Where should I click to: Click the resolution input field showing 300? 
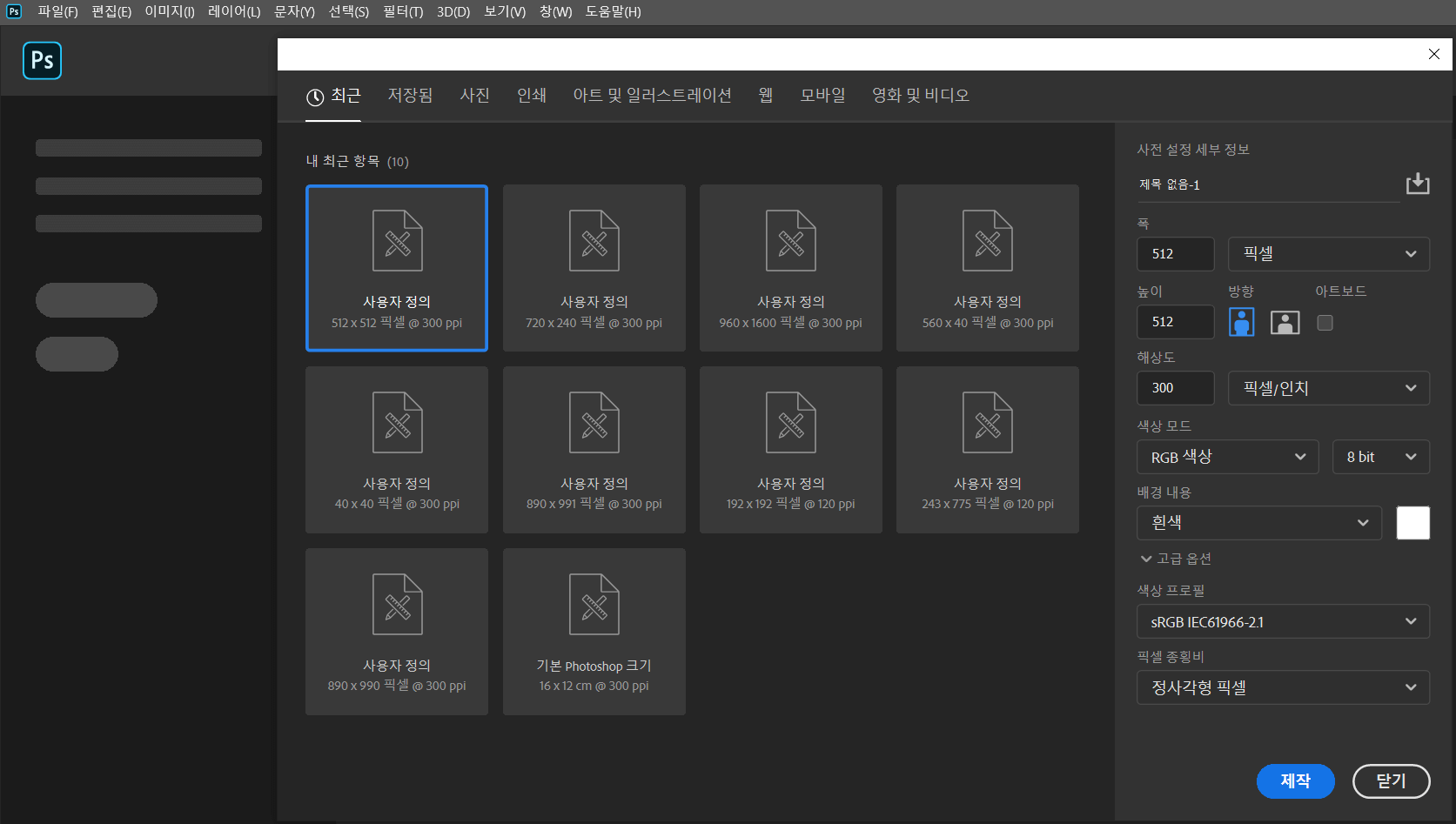(1176, 388)
